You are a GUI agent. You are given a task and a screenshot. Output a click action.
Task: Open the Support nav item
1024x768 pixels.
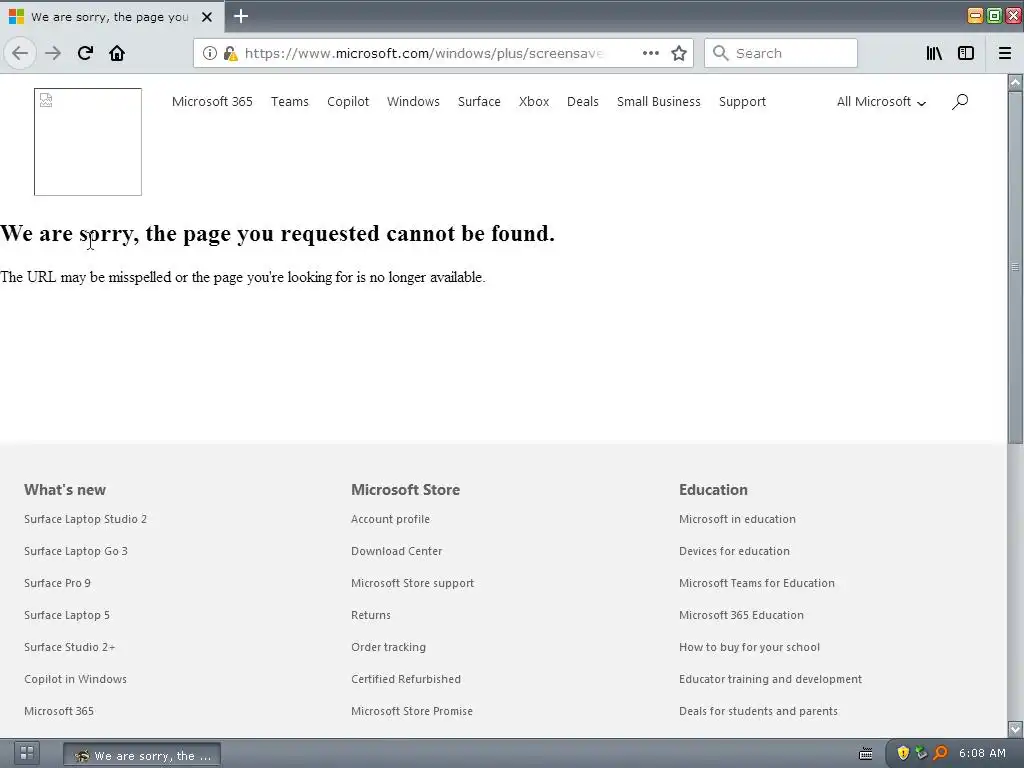[742, 102]
